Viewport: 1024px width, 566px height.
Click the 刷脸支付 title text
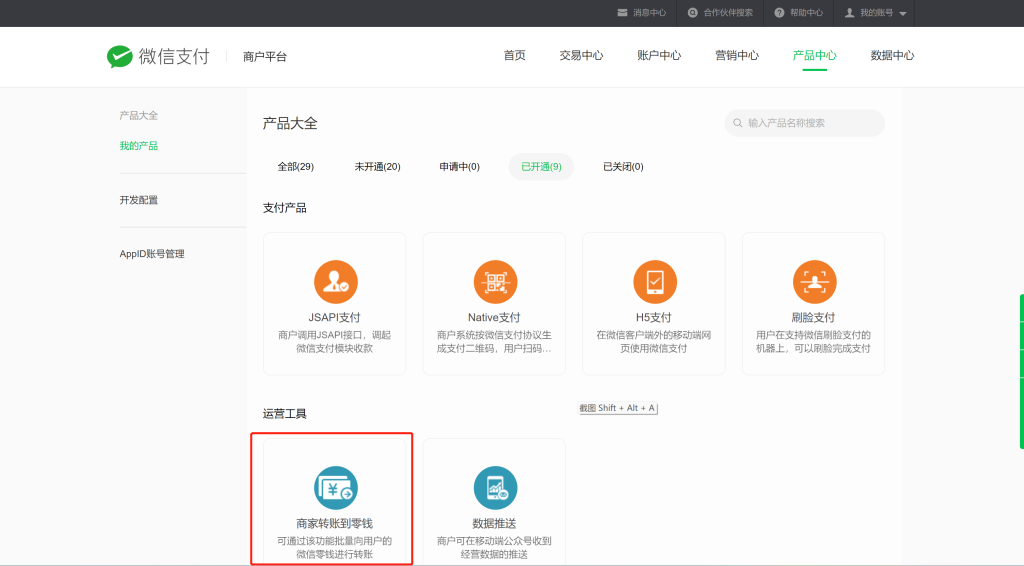click(813, 317)
